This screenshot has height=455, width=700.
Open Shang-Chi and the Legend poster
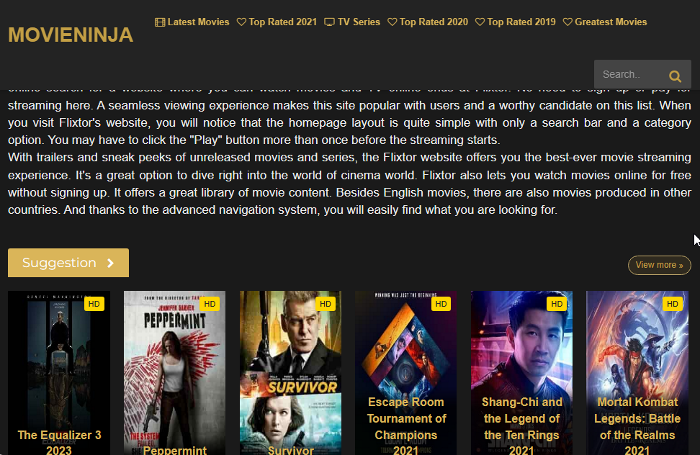coord(522,373)
